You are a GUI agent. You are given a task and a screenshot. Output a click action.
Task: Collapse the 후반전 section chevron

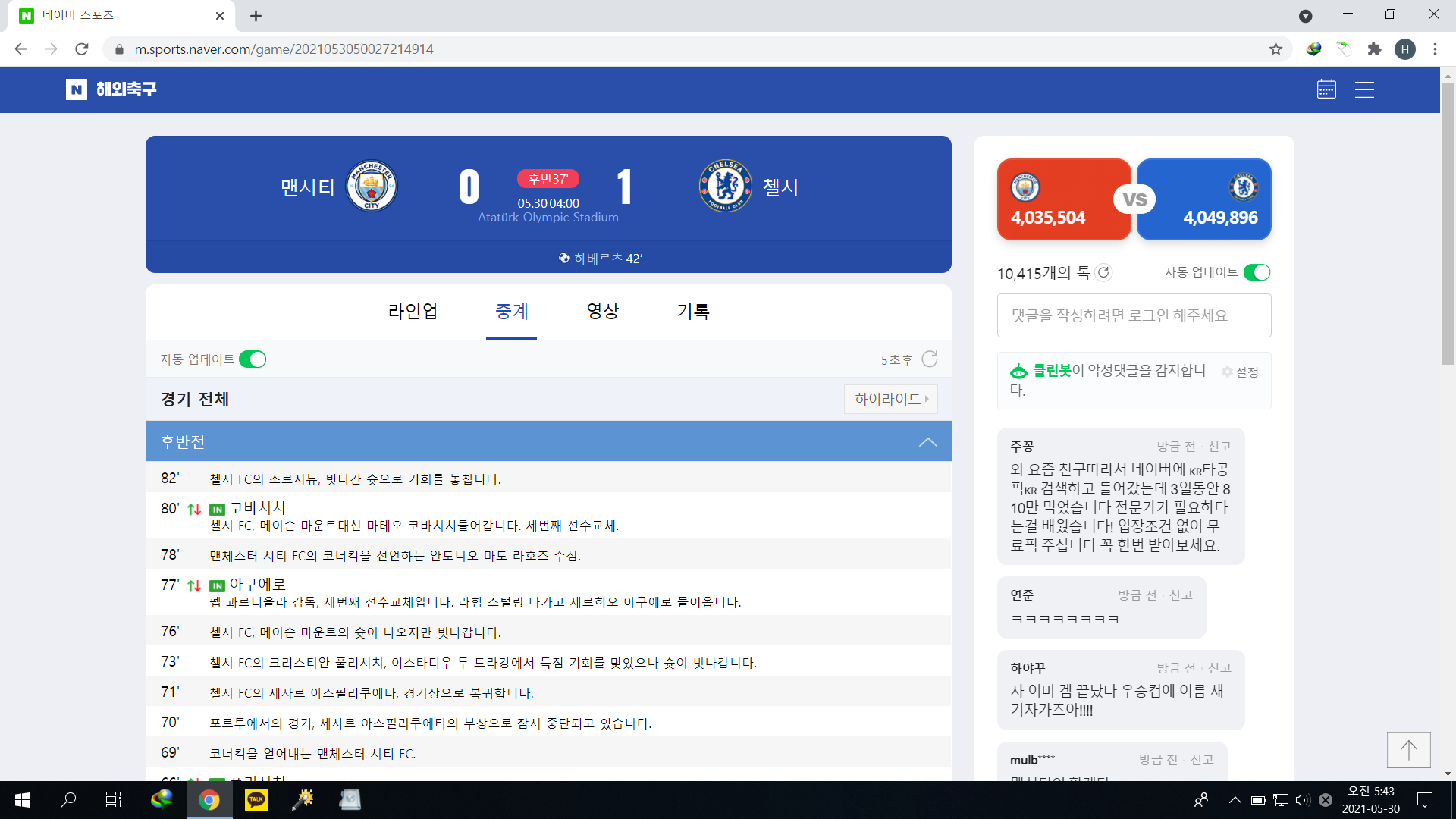tap(928, 442)
